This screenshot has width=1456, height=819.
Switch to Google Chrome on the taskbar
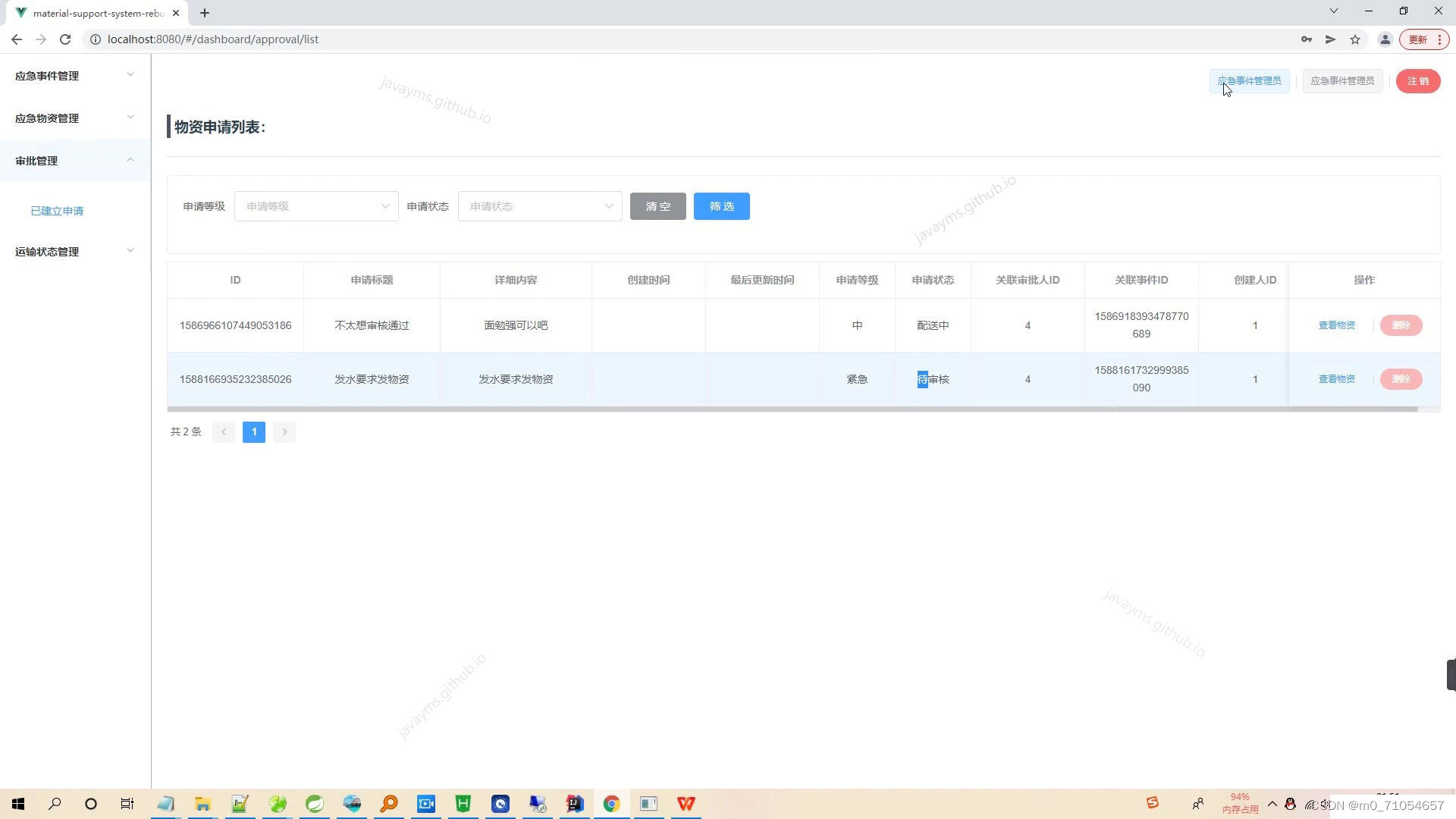(x=612, y=804)
